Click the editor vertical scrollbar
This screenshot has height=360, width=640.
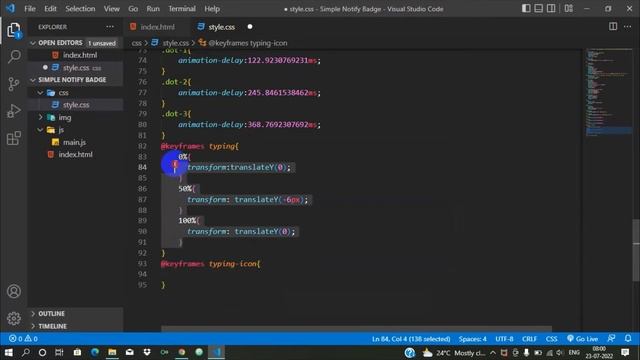point(636,250)
